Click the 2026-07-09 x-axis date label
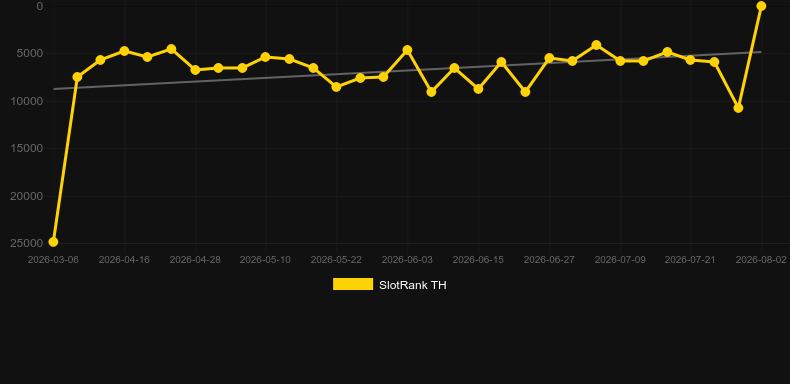 [x=620, y=260]
